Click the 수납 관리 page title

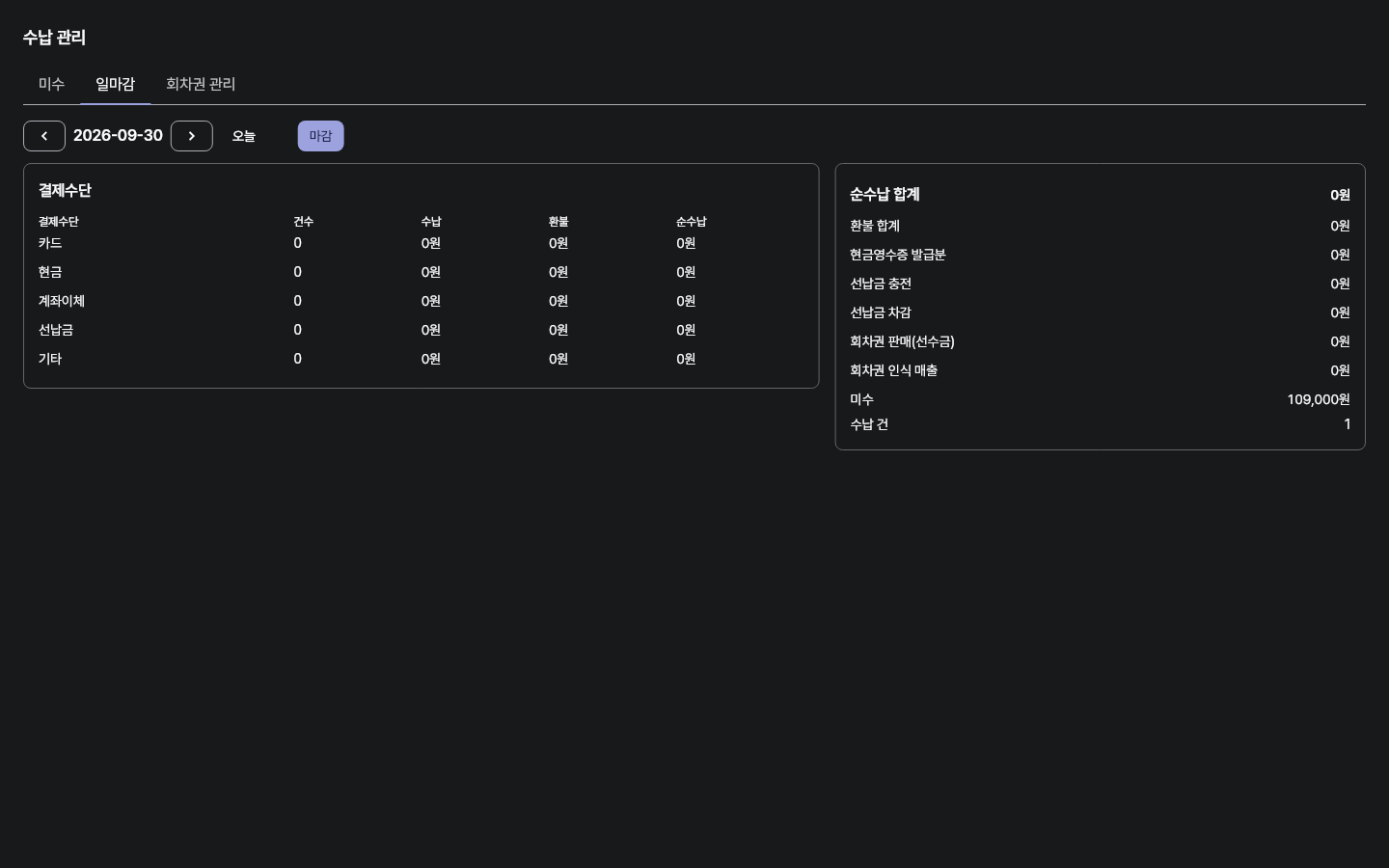(x=54, y=38)
